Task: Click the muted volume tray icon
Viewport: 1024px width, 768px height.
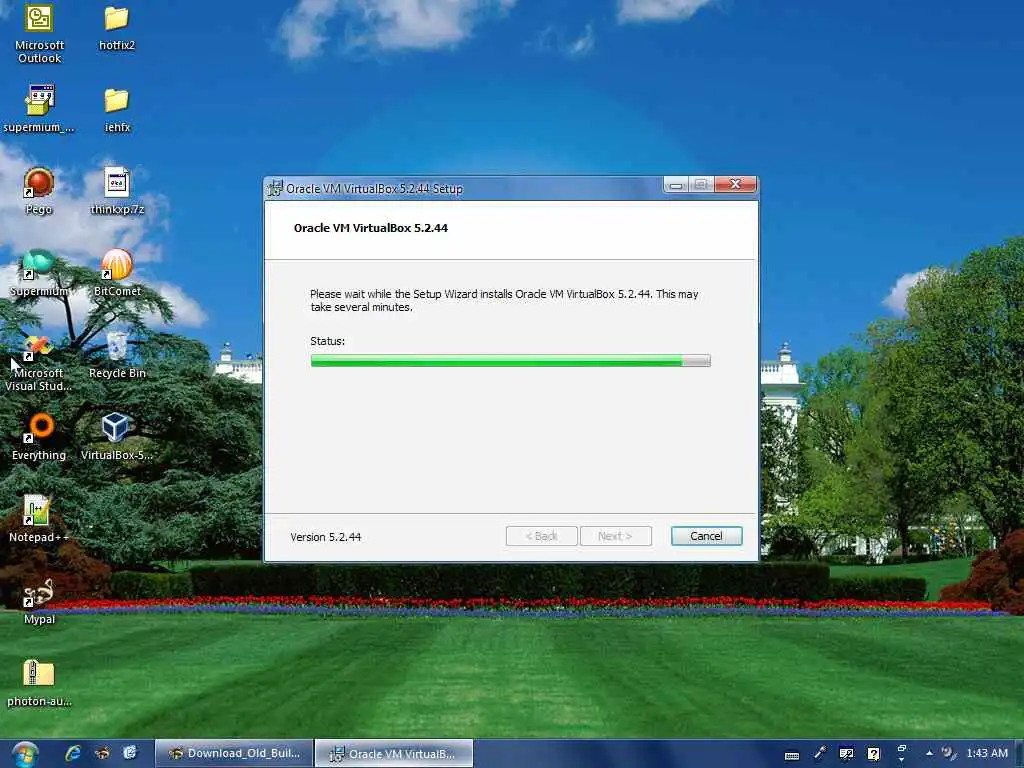Action: [948, 754]
